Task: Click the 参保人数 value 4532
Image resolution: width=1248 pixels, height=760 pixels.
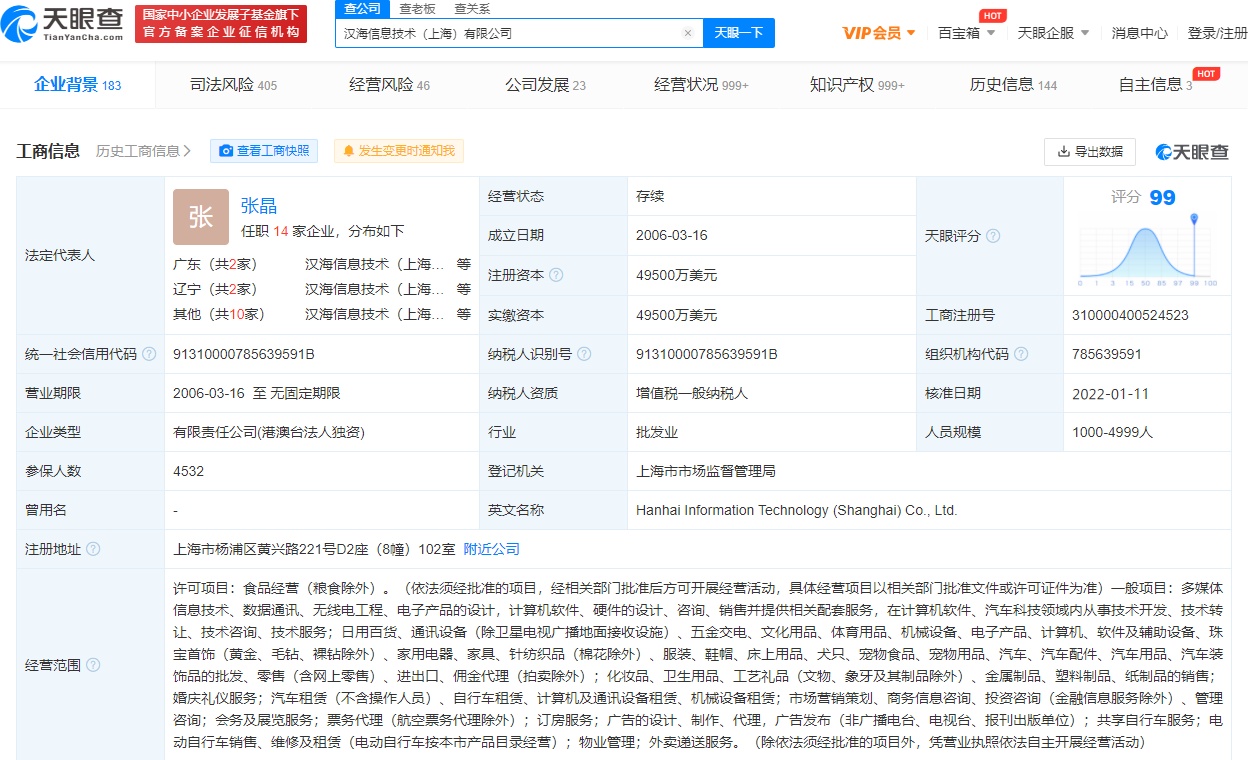Action: click(x=188, y=471)
